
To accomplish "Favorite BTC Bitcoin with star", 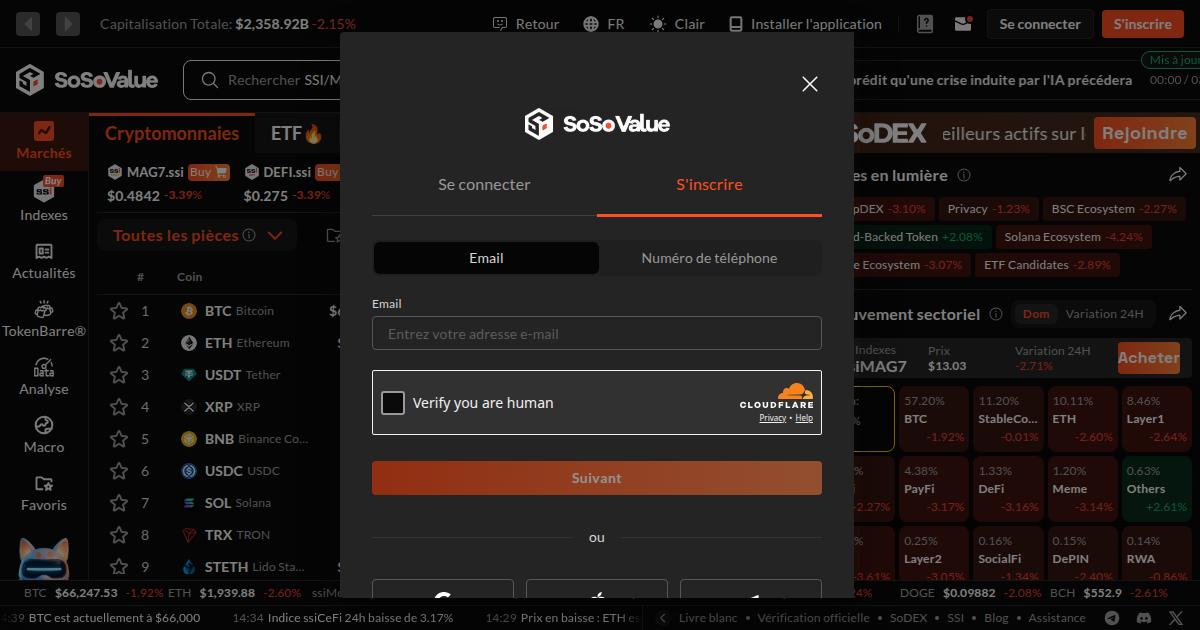I will 119,311.
